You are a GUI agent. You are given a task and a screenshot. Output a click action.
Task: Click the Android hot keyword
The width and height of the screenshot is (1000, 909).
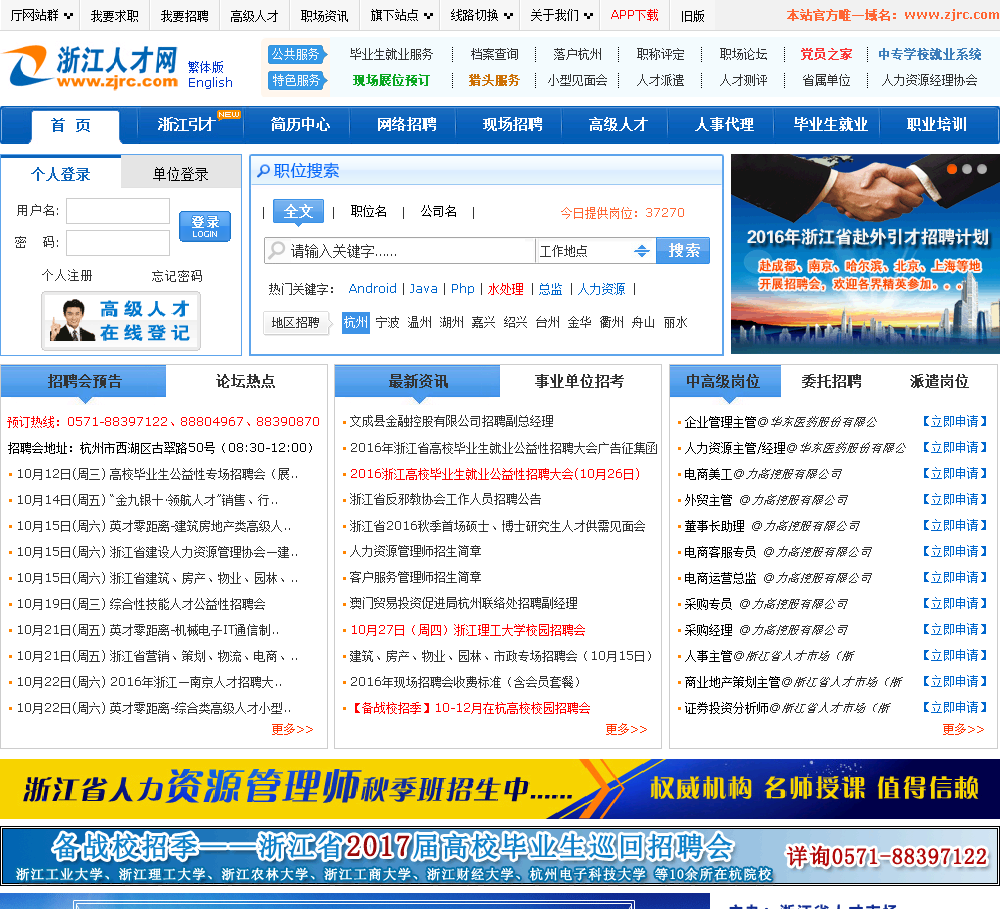pos(372,288)
